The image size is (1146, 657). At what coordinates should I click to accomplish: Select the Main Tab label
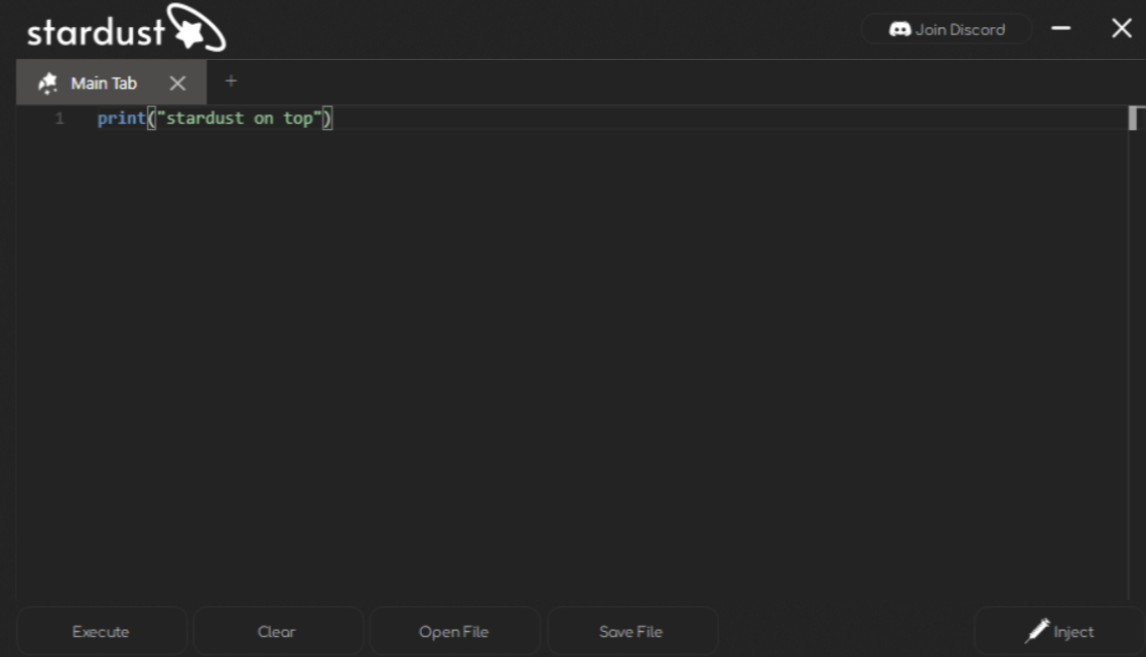pyautogui.click(x=104, y=83)
